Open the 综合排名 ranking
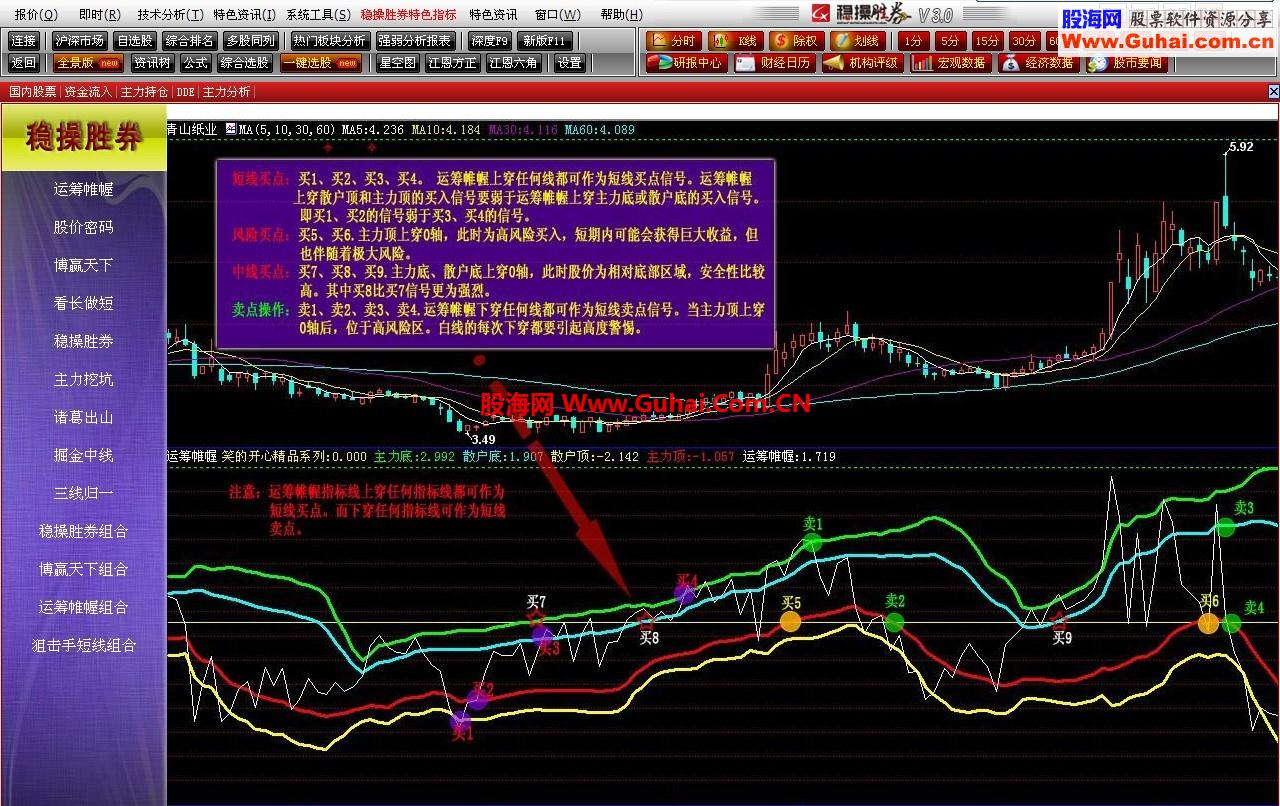This screenshot has height=806, width=1280. (x=190, y=41)
